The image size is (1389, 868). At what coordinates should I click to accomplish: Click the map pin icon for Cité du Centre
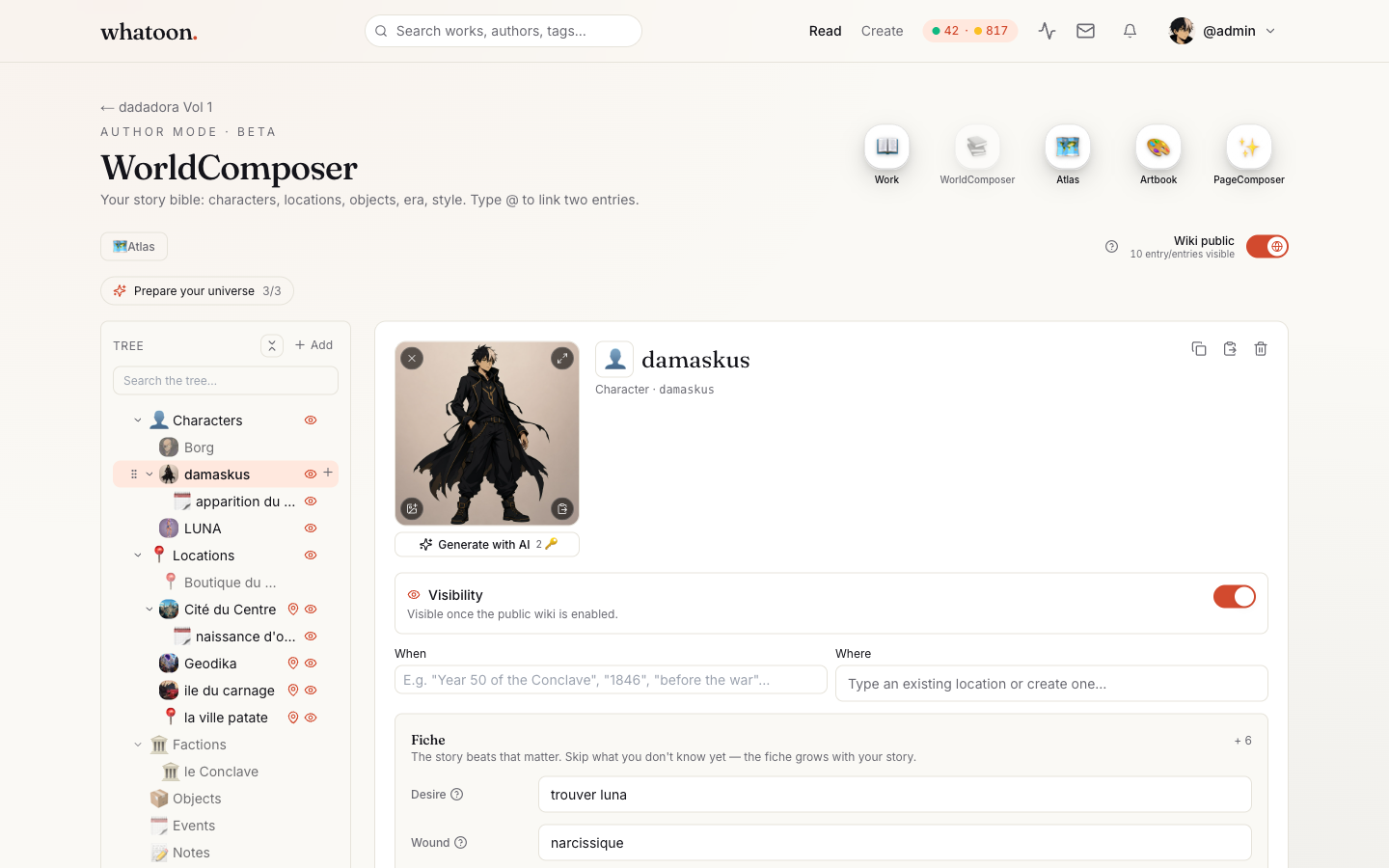click(x=293, y=610)
